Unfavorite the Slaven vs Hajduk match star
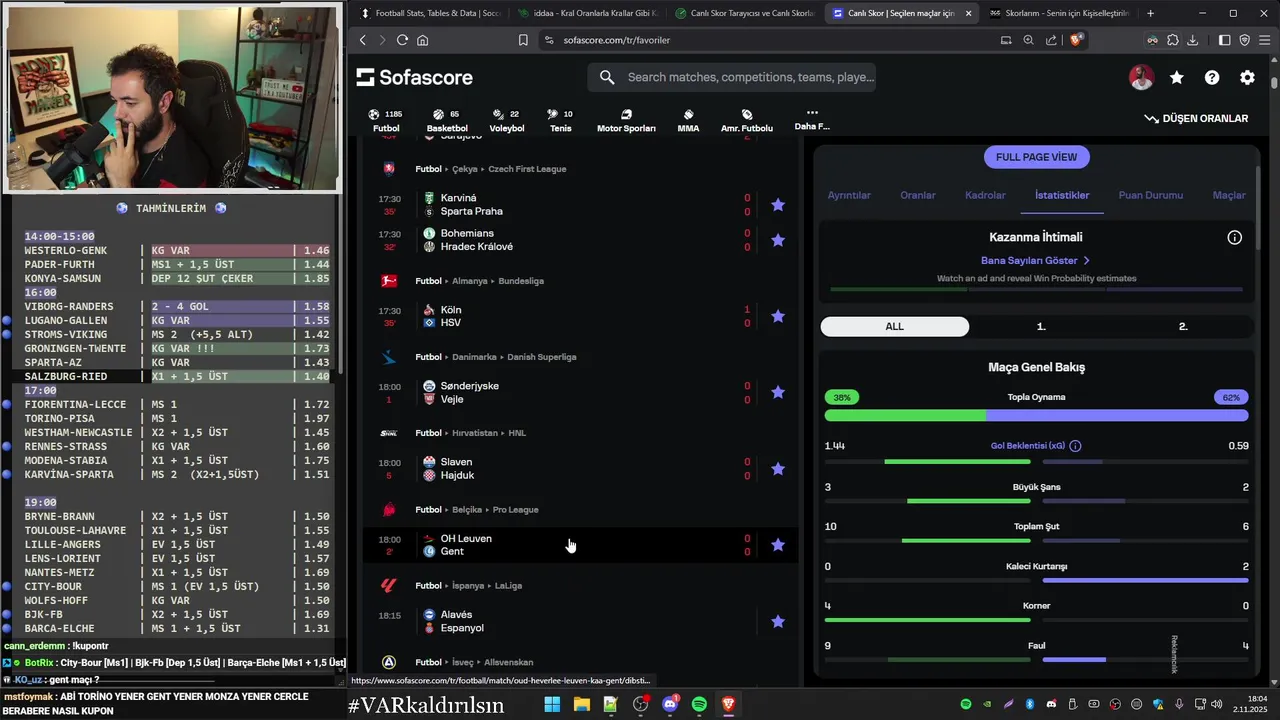Screen dimensions: 1280x720 (778, 469)
